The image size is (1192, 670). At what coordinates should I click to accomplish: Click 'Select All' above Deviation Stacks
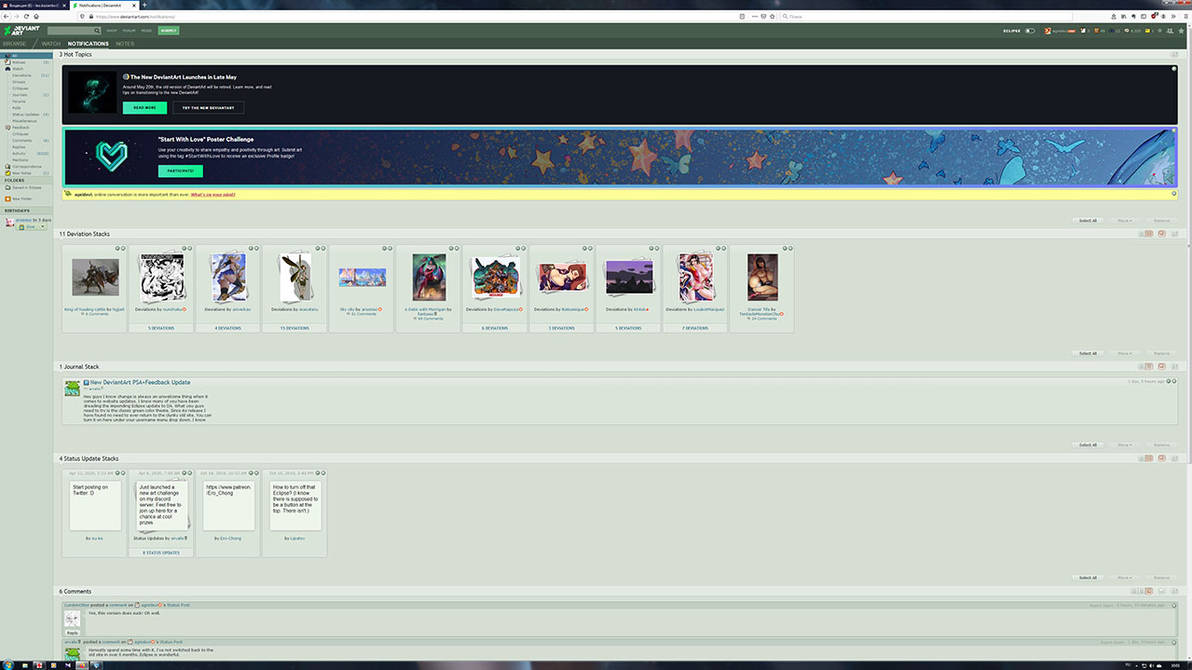point(1088,221)
